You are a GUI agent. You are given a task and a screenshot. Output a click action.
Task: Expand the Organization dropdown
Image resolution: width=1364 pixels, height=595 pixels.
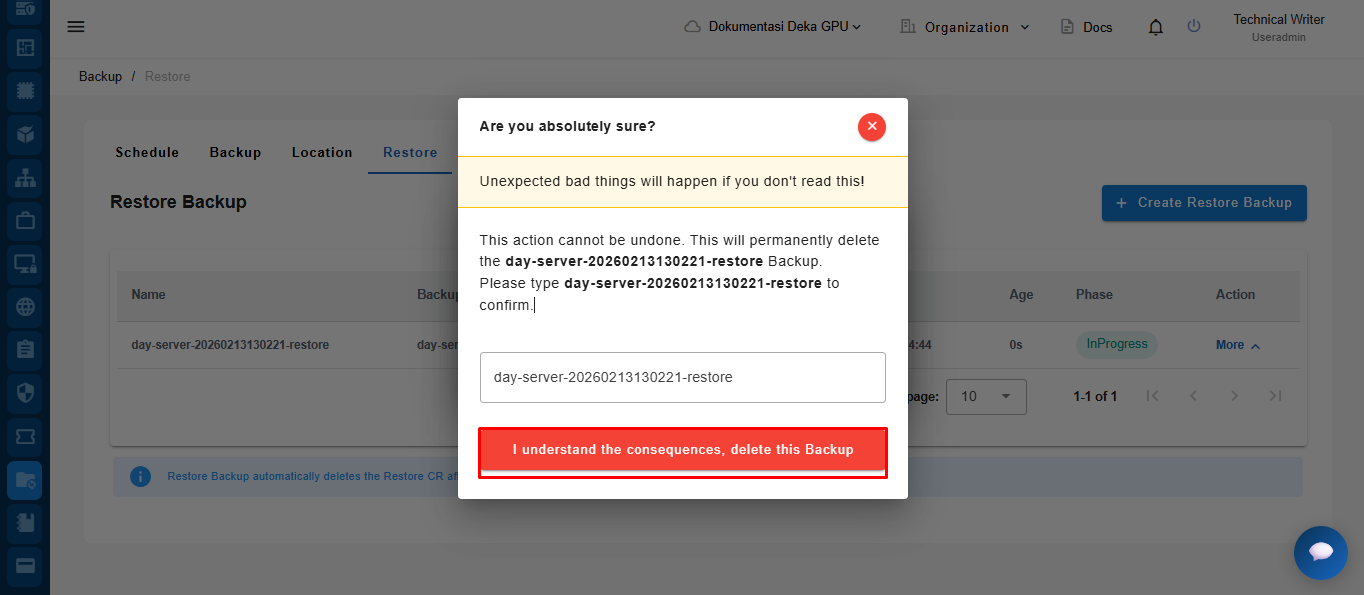pyautogui.click(x=965, y=27)
